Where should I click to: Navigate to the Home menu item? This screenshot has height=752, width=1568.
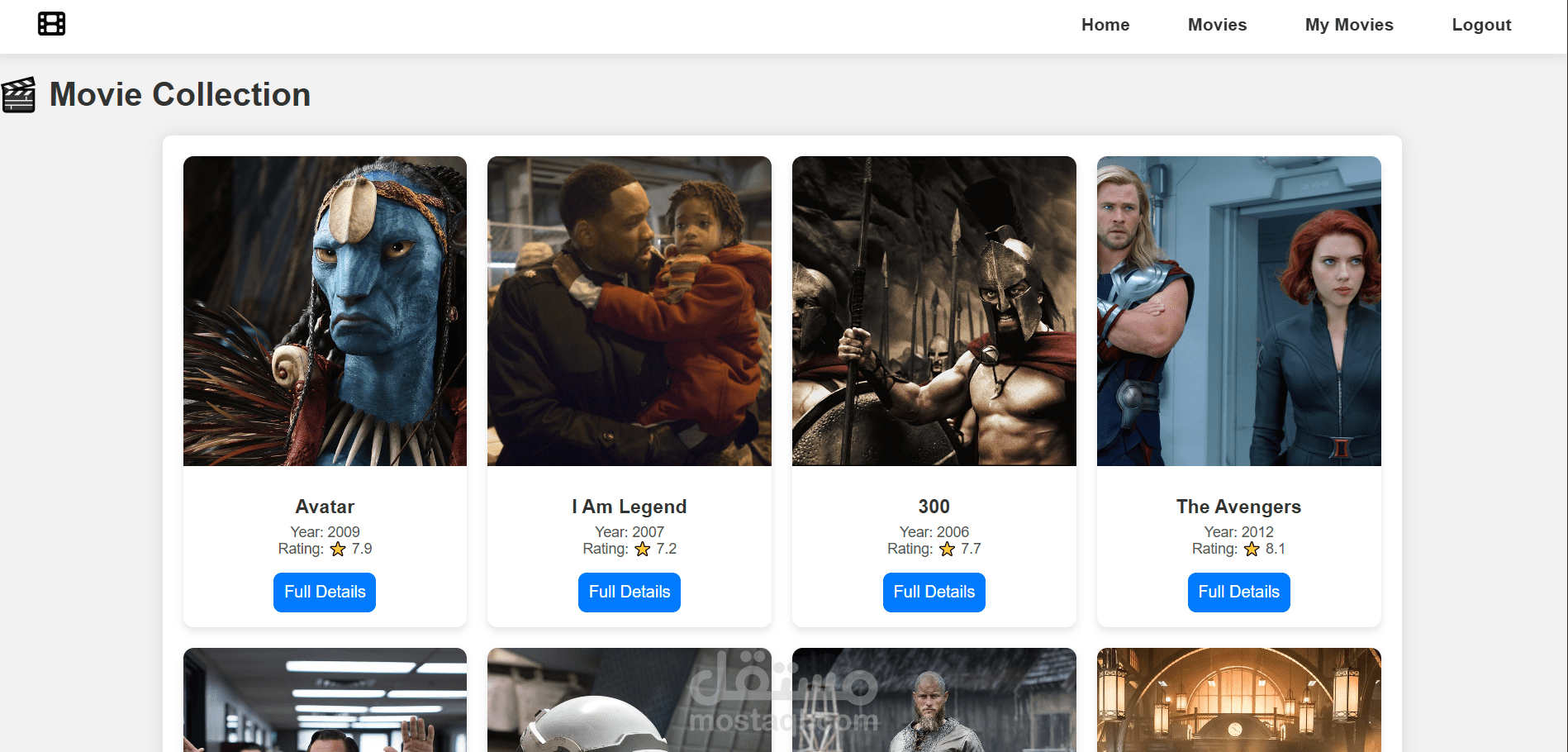[1105, 25]
